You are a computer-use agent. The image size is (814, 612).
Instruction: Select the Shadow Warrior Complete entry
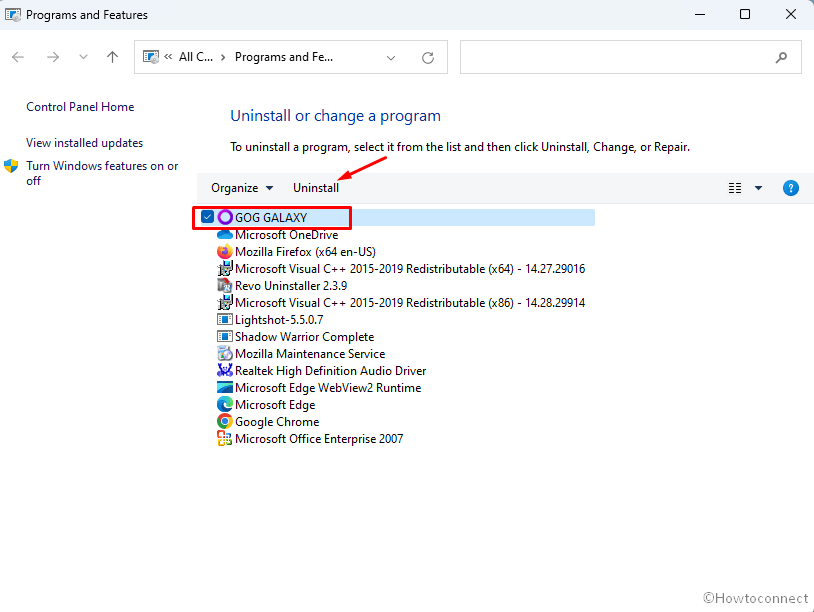point(304,337)
